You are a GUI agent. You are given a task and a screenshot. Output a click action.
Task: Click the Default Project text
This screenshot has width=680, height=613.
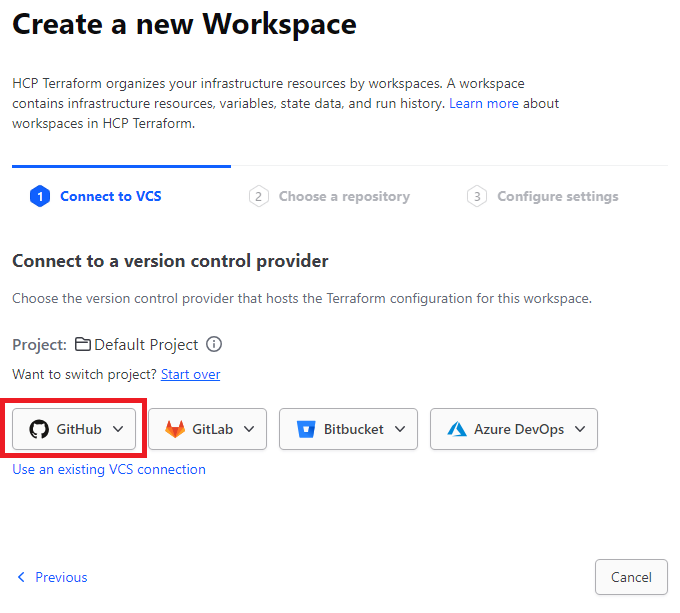146,345
